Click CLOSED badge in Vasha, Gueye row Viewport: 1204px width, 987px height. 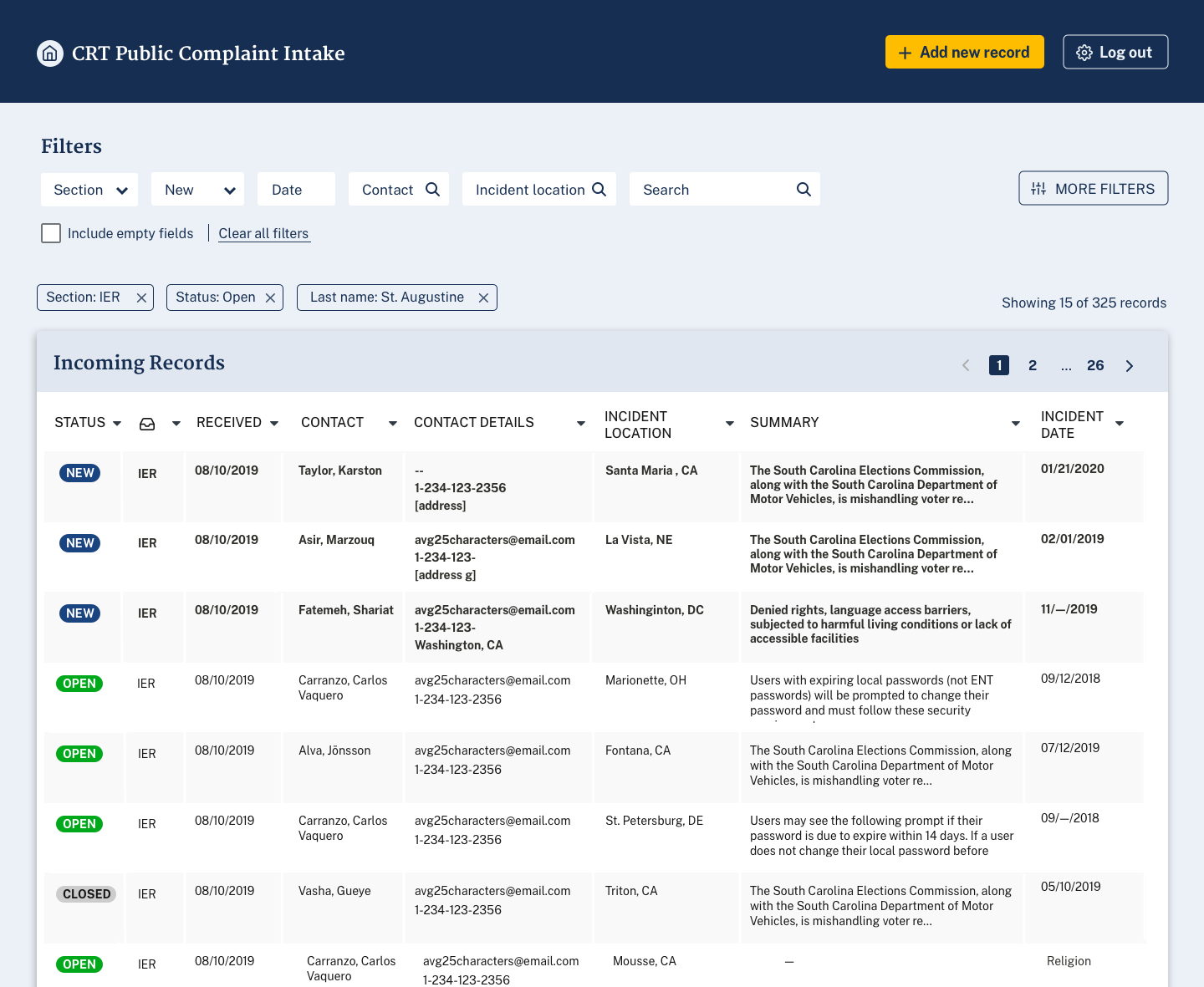(x=87, y=894)
